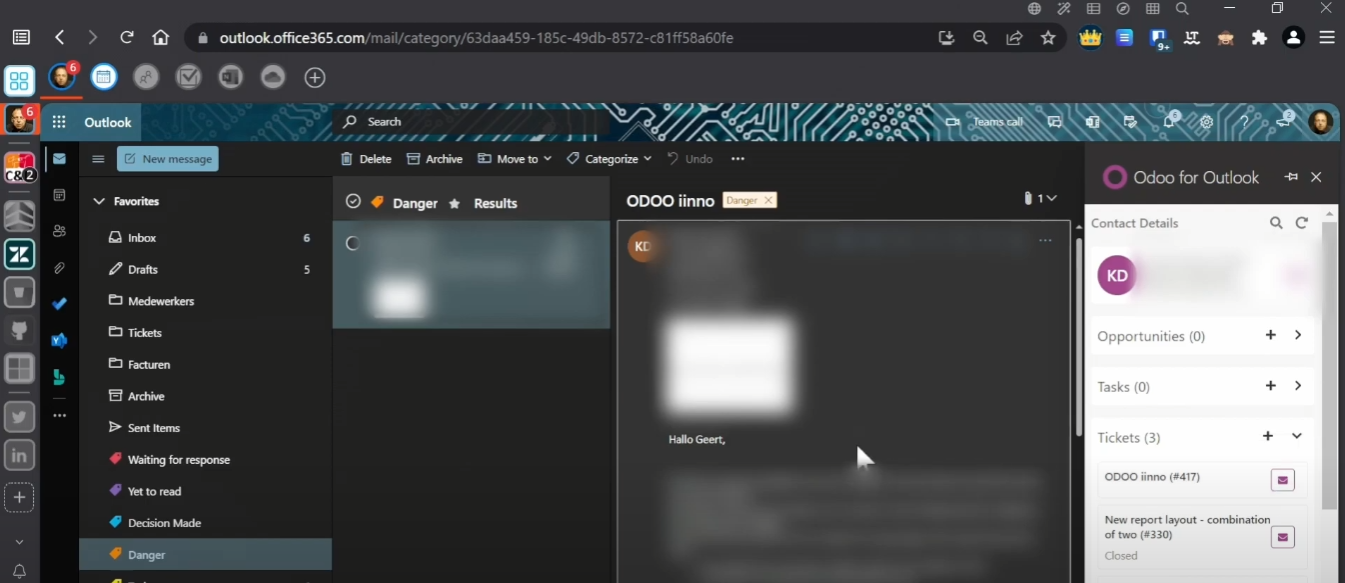
Task: Open the Sent Items folder
Action: (x=205, y=428)
